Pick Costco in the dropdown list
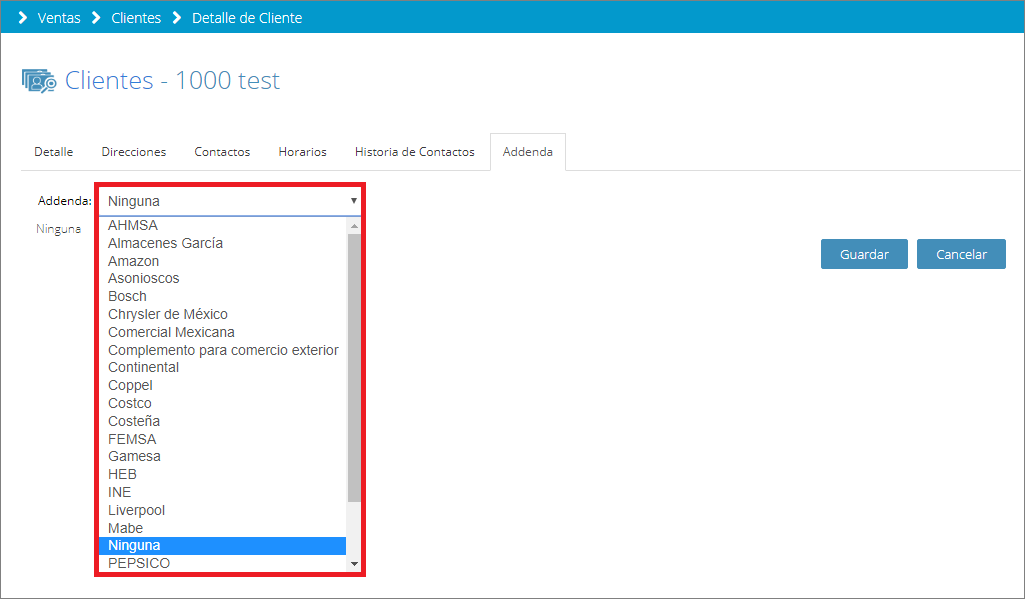Viewport: 1025px width, 599px height. (x=222, y=403)
